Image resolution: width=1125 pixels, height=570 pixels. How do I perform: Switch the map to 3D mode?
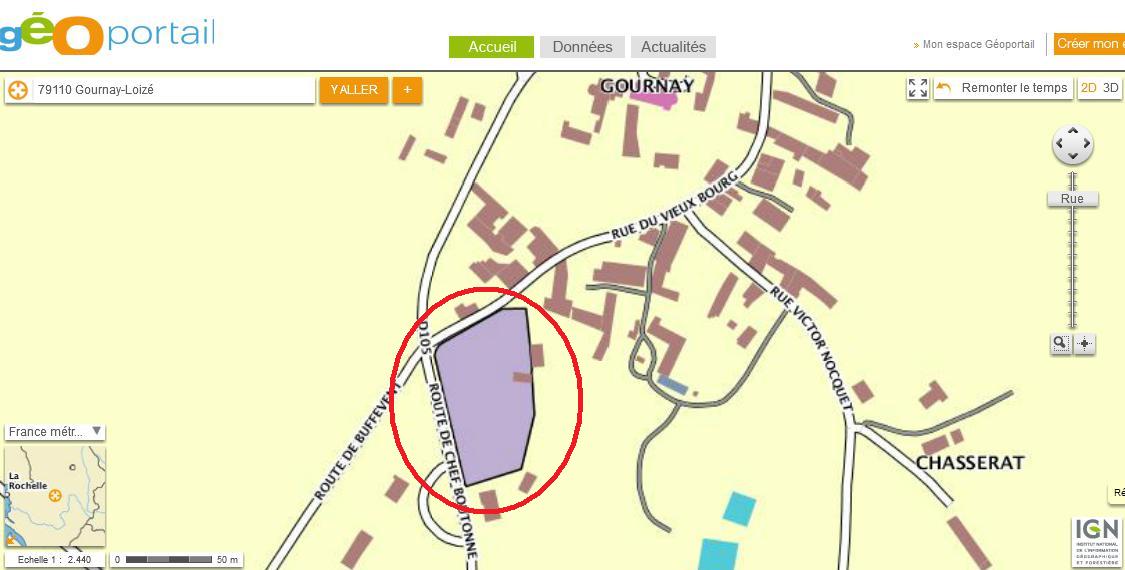pos(1111,88)
